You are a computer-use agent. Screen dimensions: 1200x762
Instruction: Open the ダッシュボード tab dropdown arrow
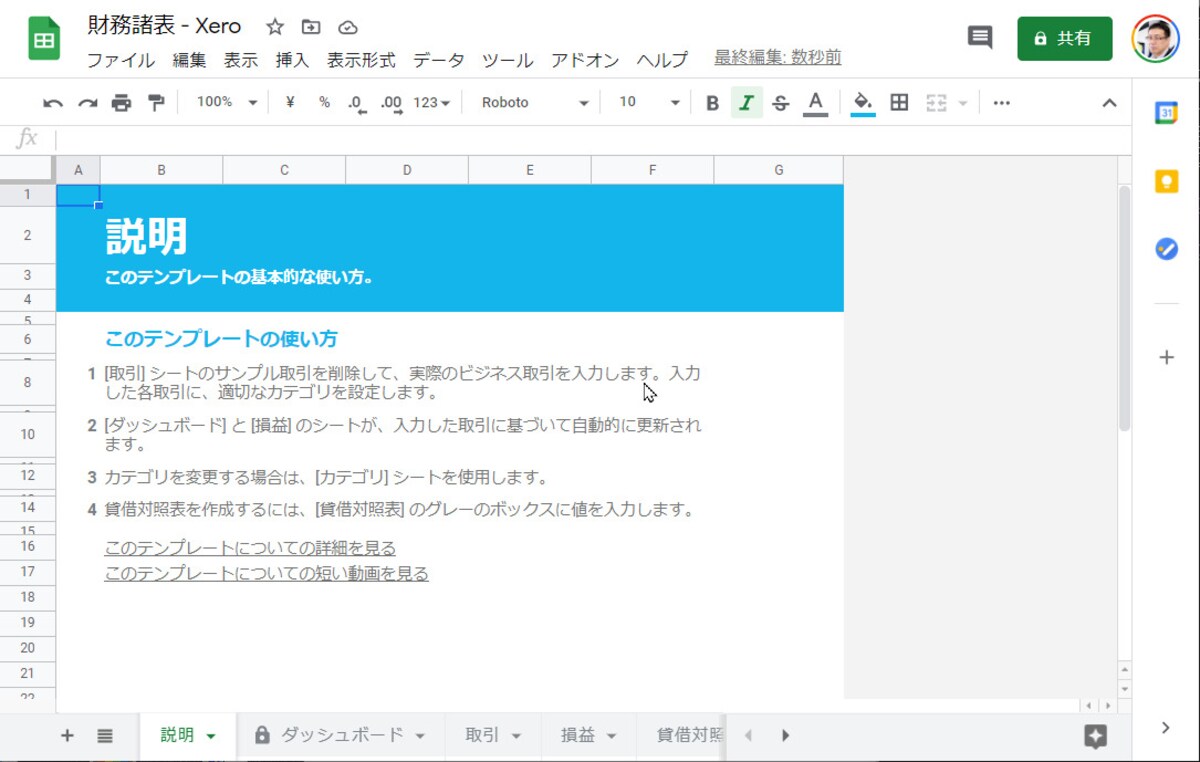tap(420, 737)
